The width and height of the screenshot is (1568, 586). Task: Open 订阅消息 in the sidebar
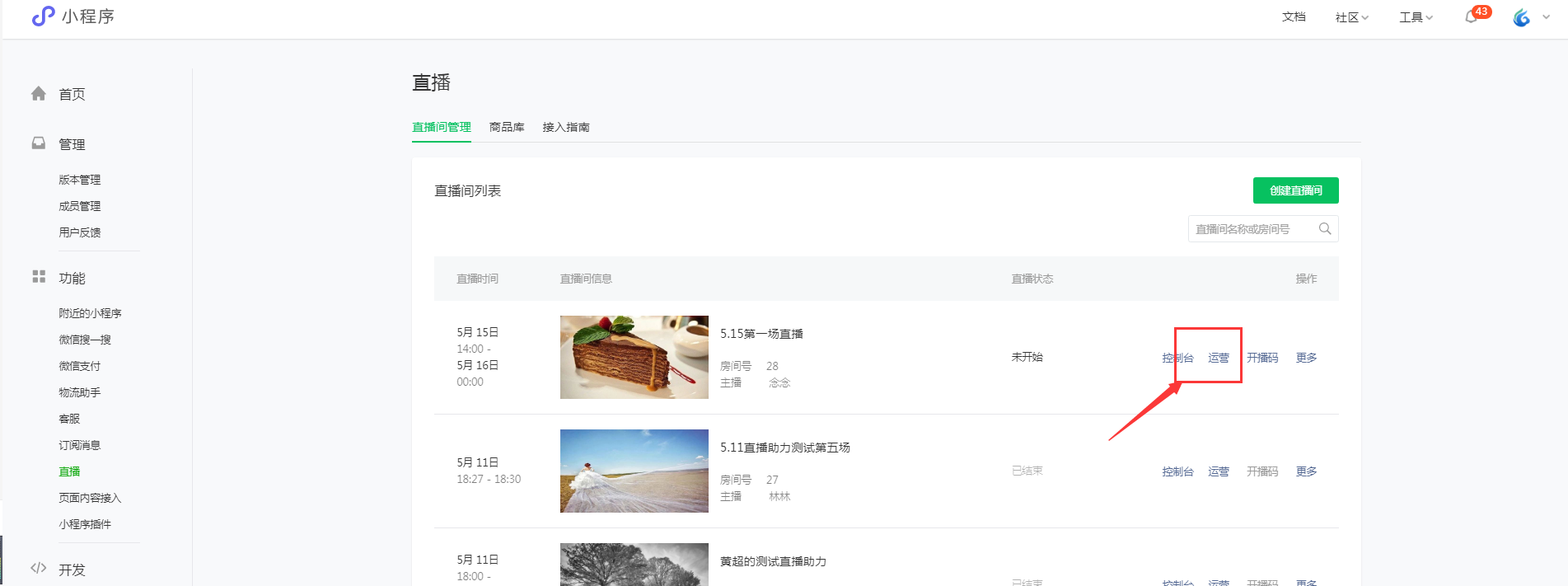pos(80,445)
